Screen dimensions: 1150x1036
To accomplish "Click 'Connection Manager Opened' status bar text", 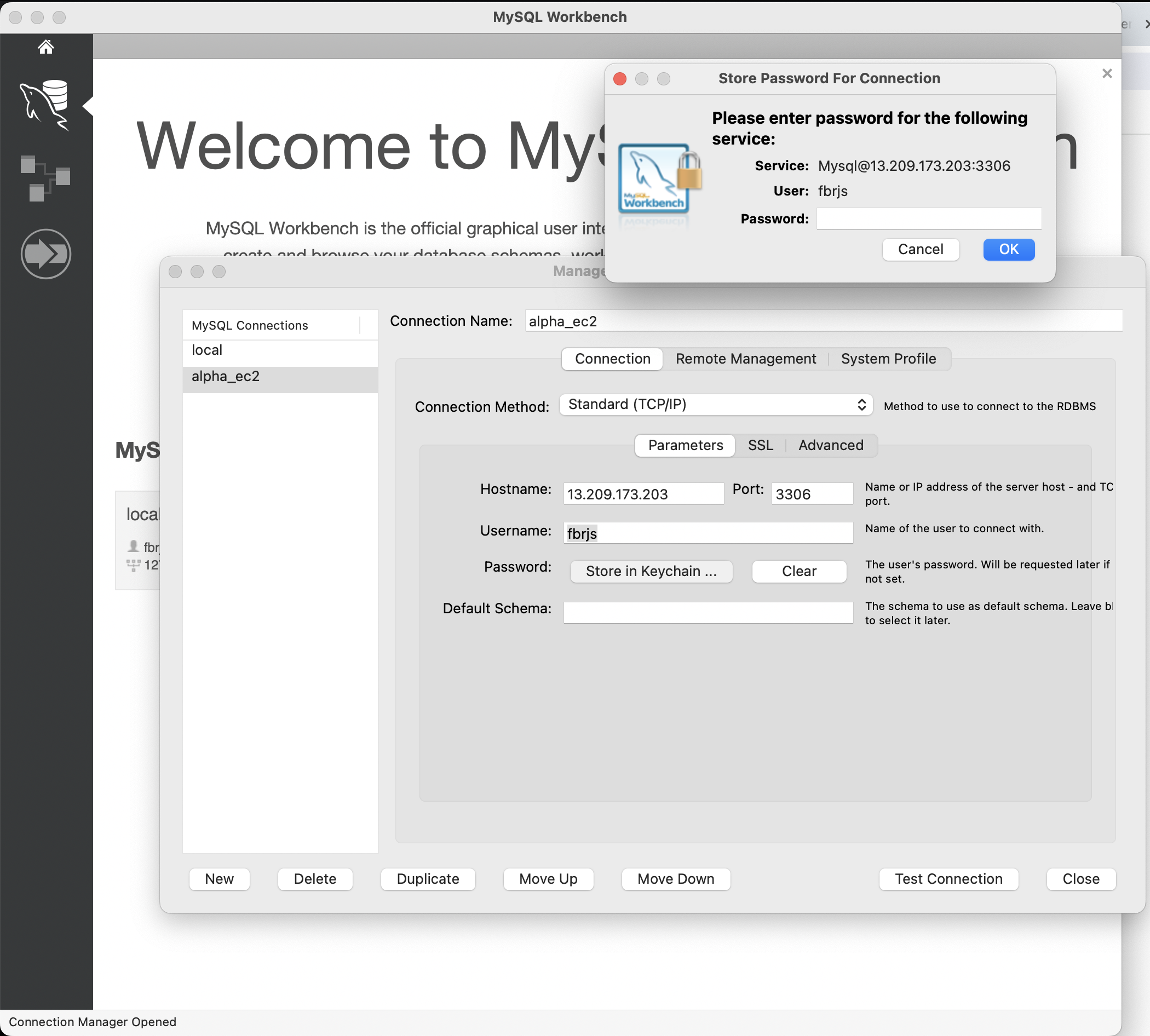I will point(92,1022).
